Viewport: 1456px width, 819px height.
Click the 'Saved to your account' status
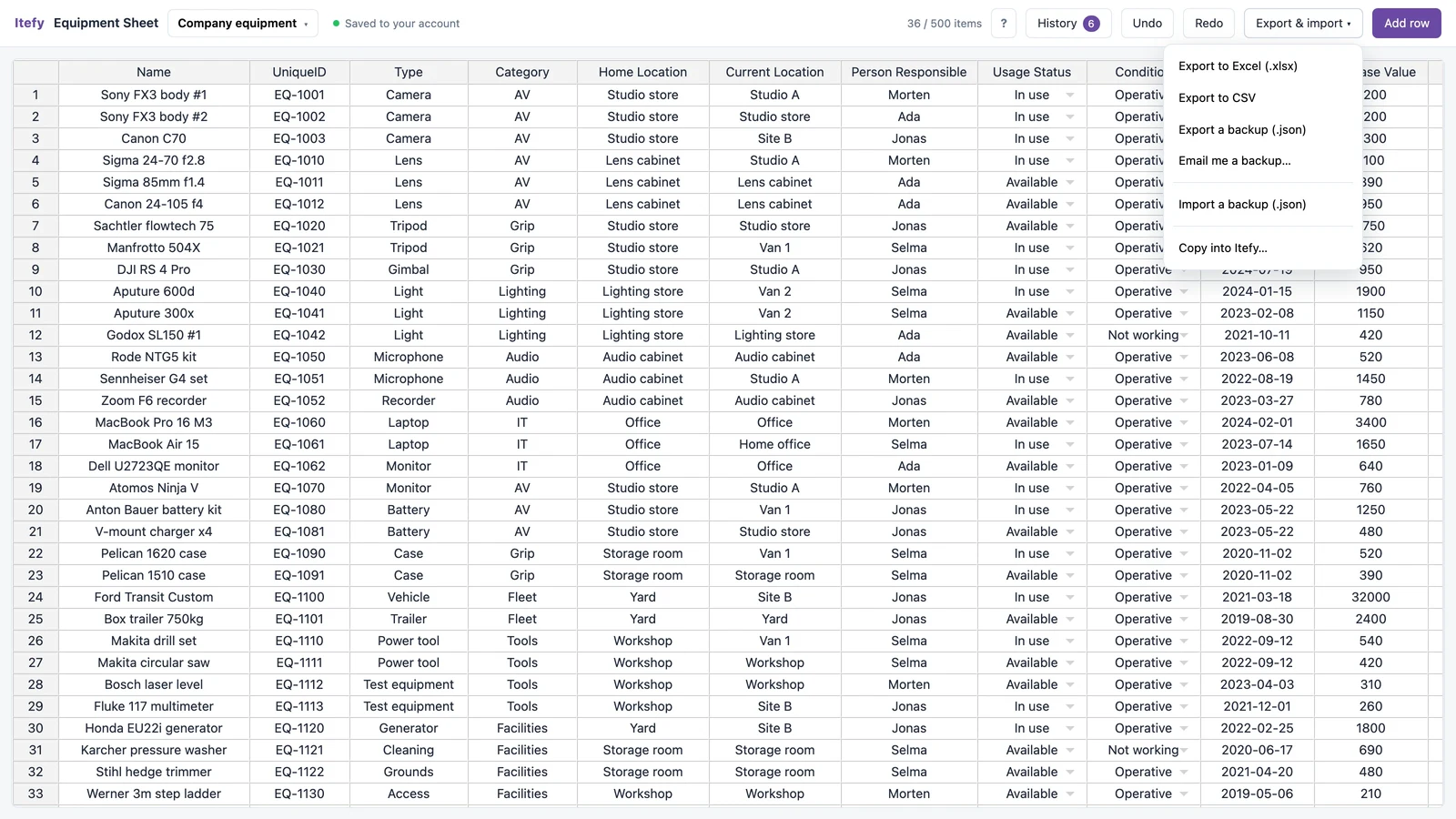point(396,24)
